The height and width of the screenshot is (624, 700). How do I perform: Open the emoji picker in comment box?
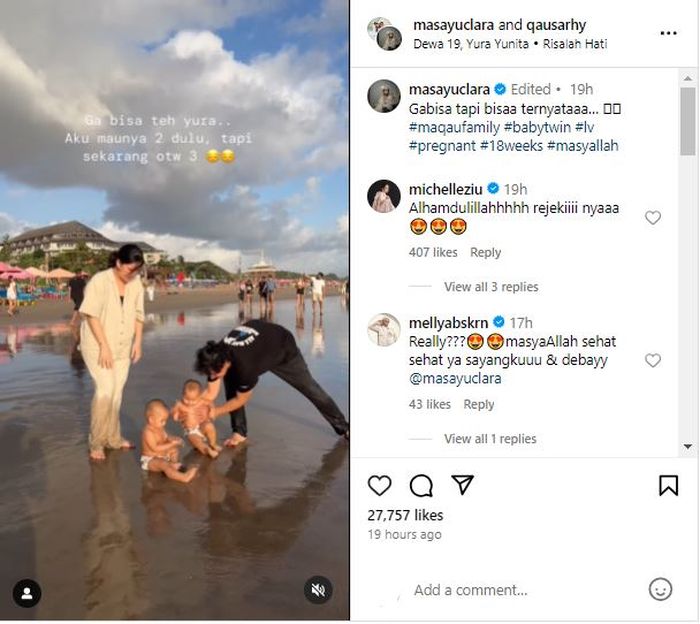click(x=660, y=590)
